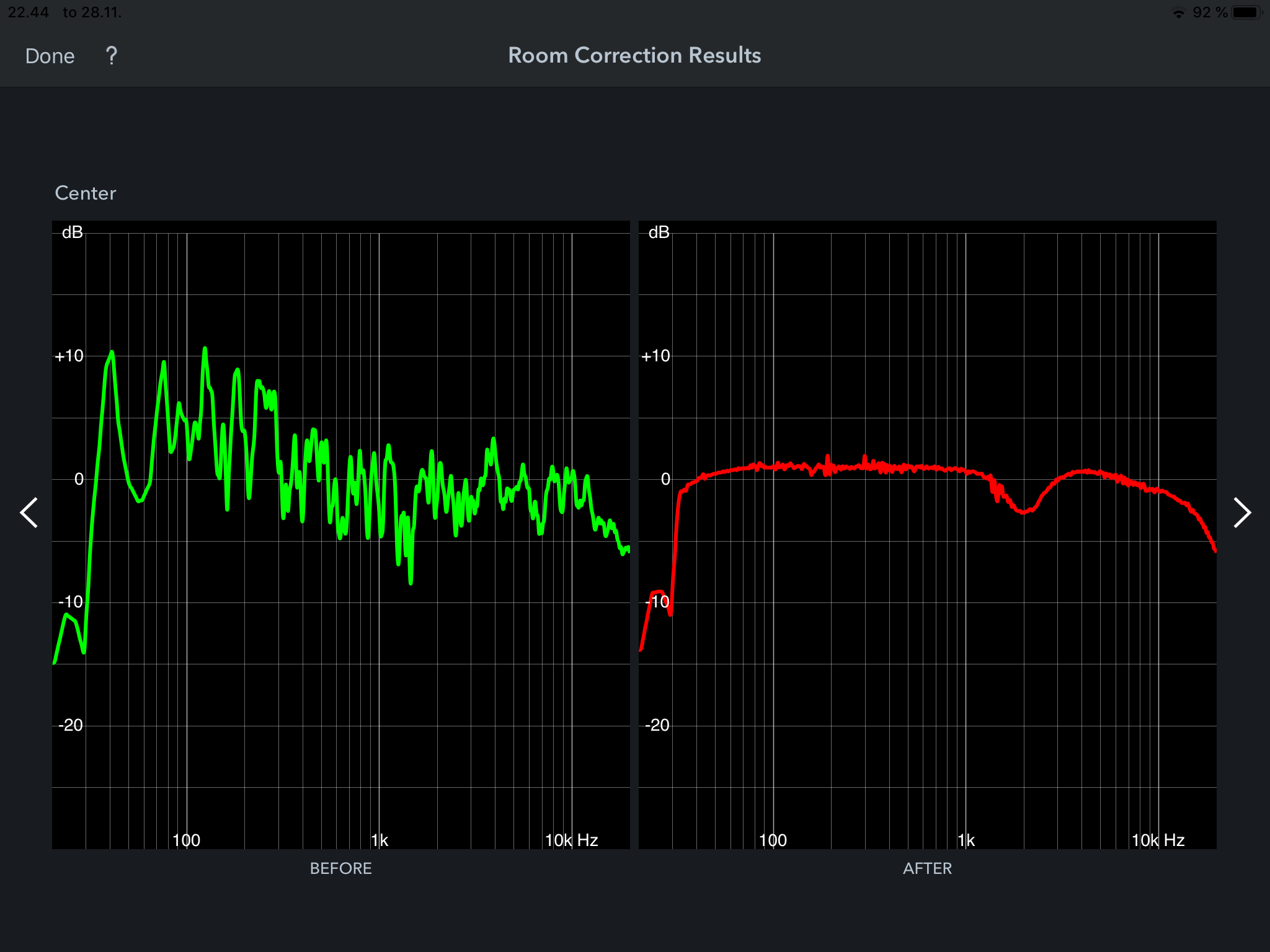Tap the AFTER graph label
This screenshot has width=1270, height=952.
click(927, 868)
